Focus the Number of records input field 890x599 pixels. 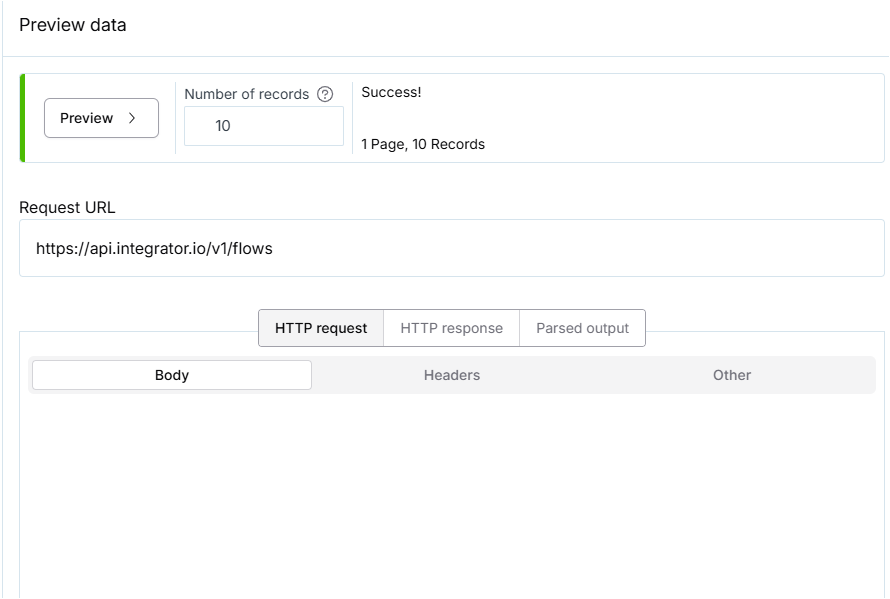tap(264, 126)
